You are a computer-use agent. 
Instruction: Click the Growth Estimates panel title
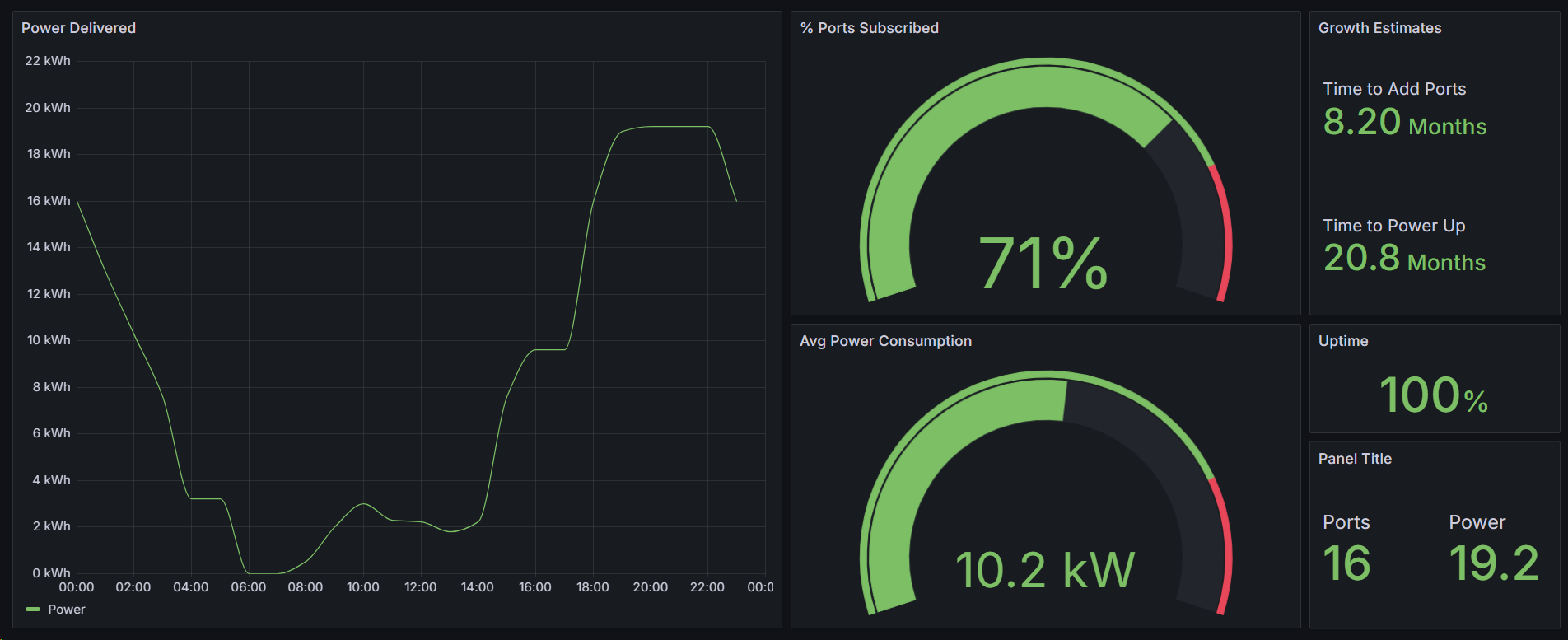1380,28
